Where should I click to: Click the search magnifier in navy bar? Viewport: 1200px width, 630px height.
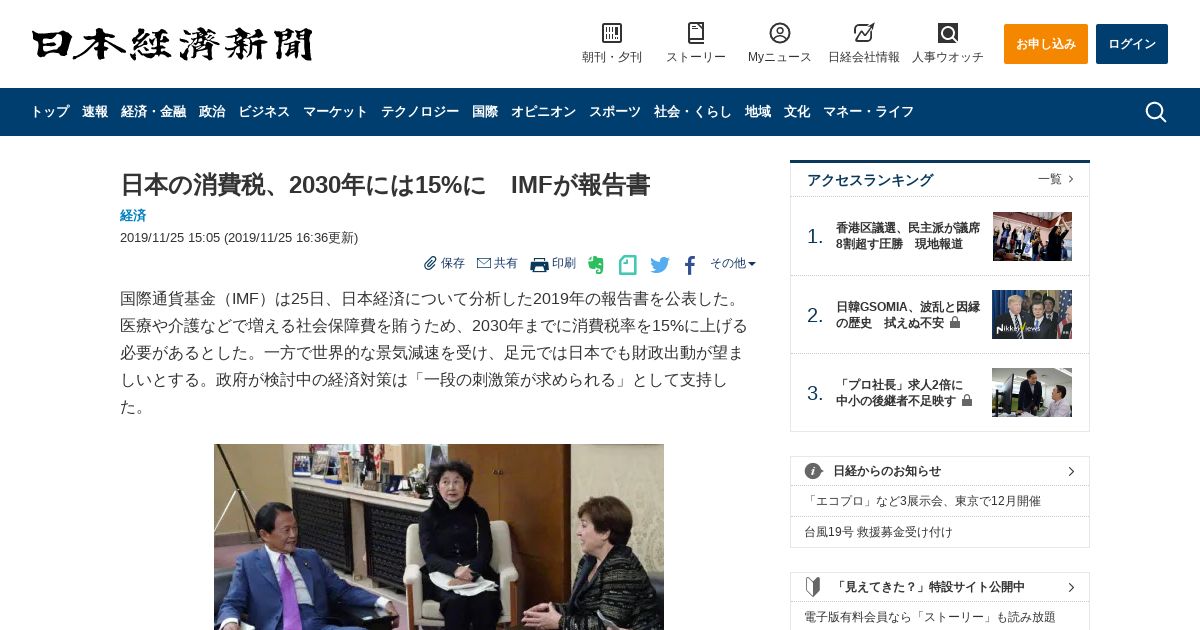pos(1156,112)
